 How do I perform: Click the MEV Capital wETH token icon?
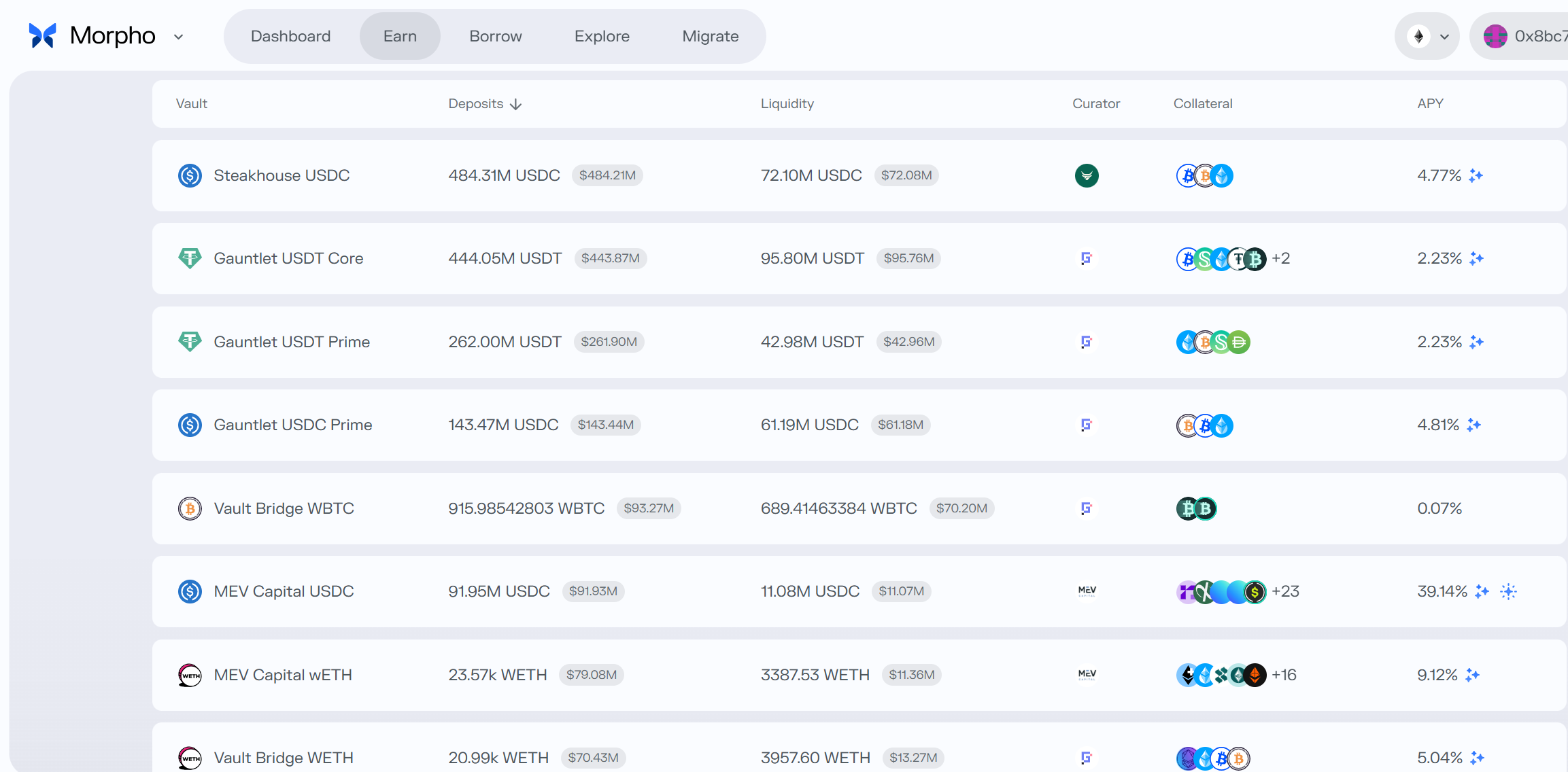click(190, 675)
